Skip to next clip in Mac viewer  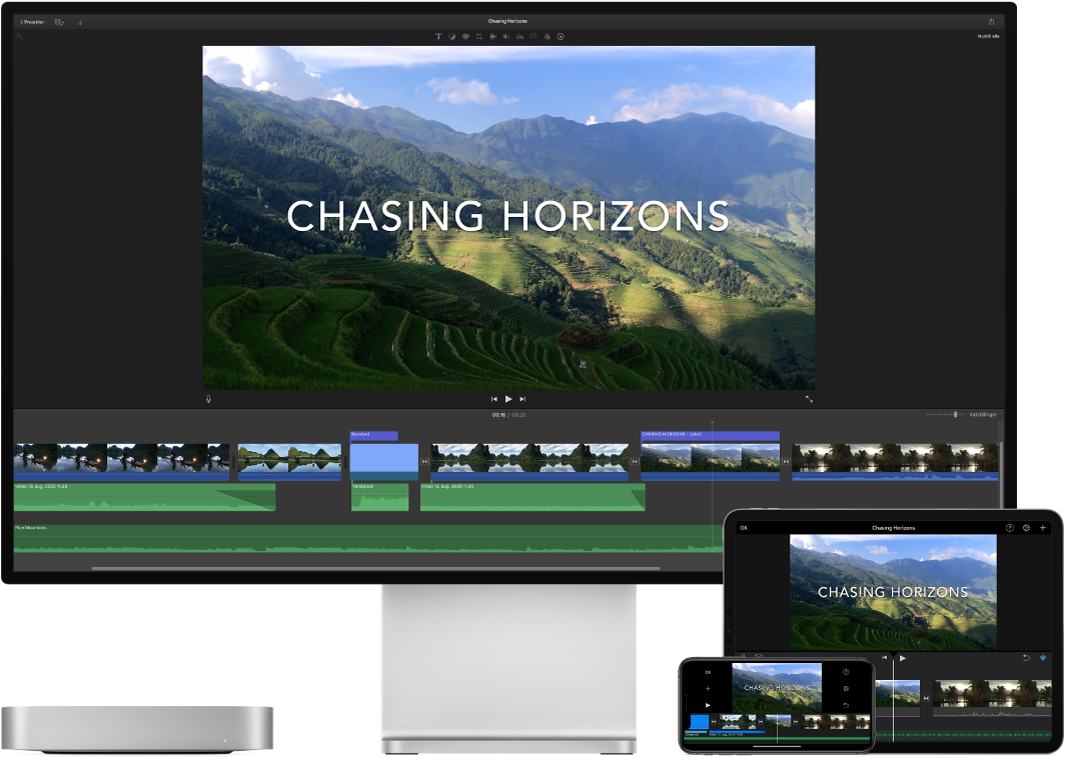522,399
